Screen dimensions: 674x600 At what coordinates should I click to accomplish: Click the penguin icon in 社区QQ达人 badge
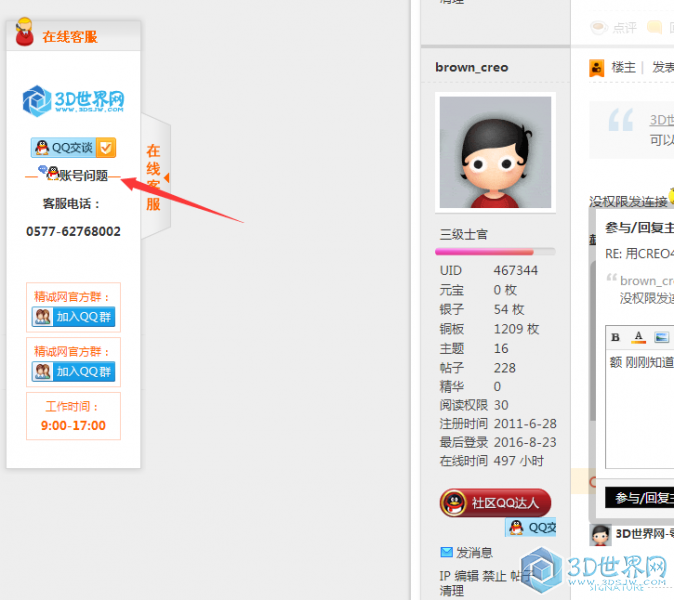(x=454, y=502)
